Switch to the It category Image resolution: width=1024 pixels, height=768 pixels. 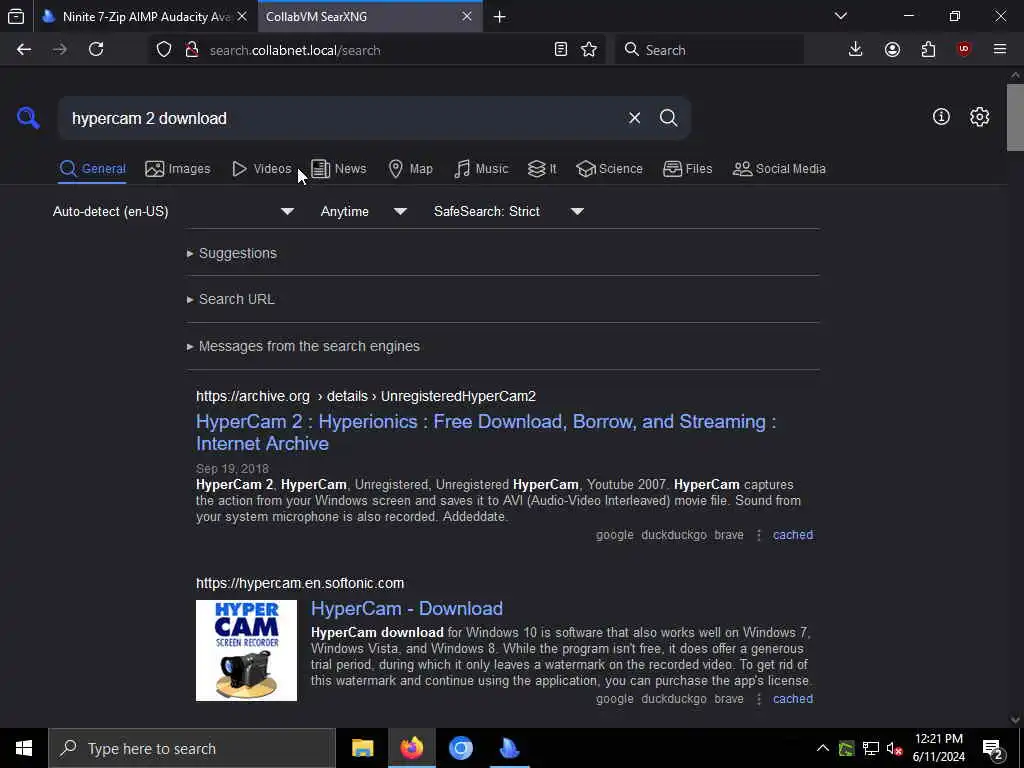[x=541, y=168]
